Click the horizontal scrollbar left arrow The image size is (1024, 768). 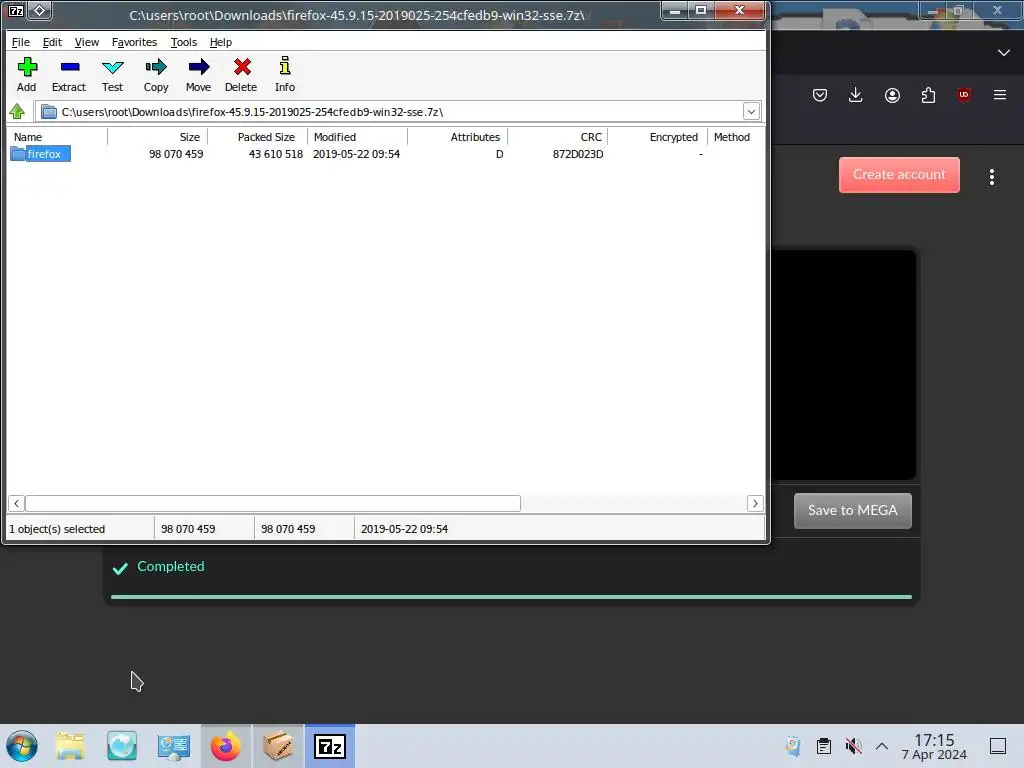coord(16,504)
